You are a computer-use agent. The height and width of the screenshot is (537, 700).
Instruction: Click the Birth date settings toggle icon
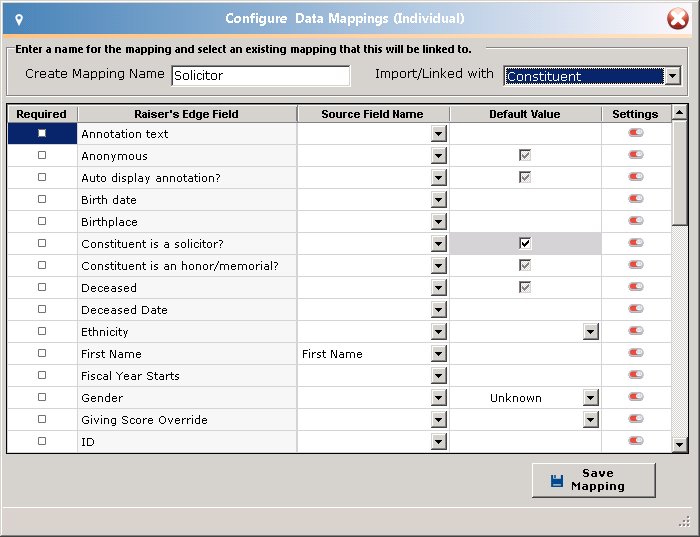[636, 199]
